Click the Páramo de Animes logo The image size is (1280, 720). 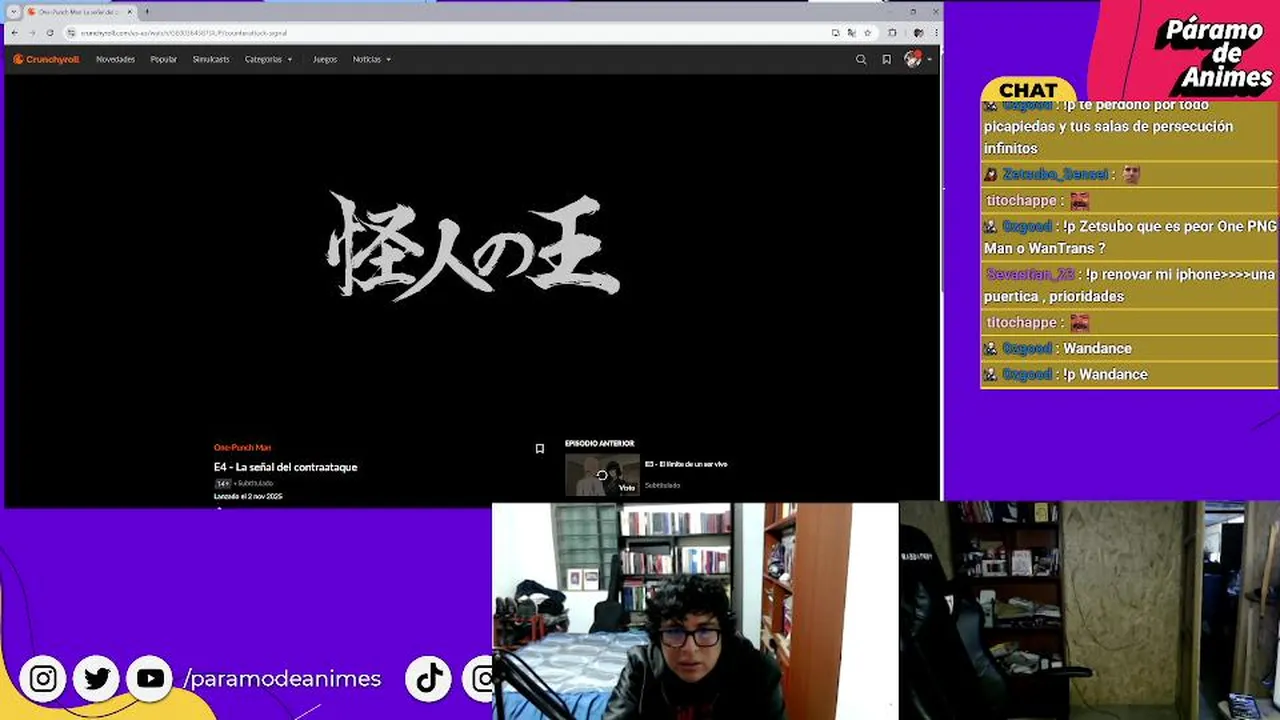point(1214,52)
